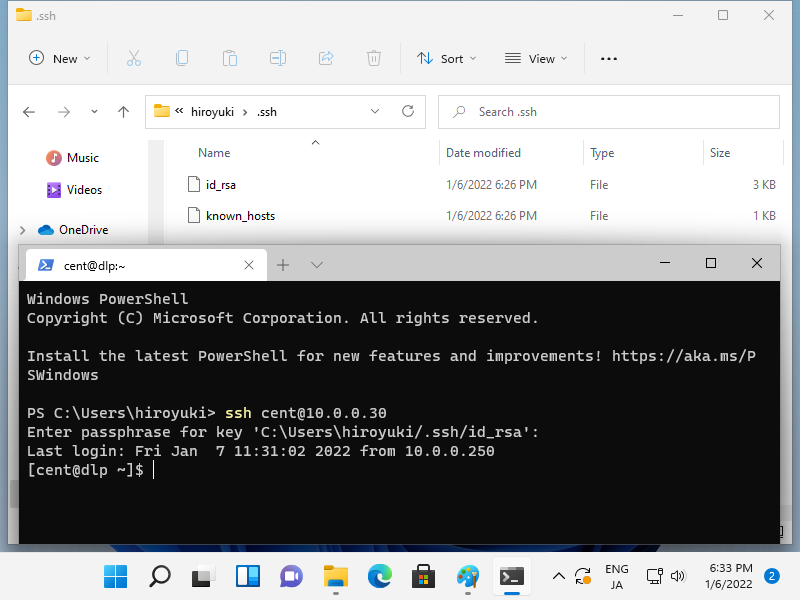Click the Cut scissors icon in toolbar
Viewport: 800px width, 600px height.
click(x=134, y=58)
